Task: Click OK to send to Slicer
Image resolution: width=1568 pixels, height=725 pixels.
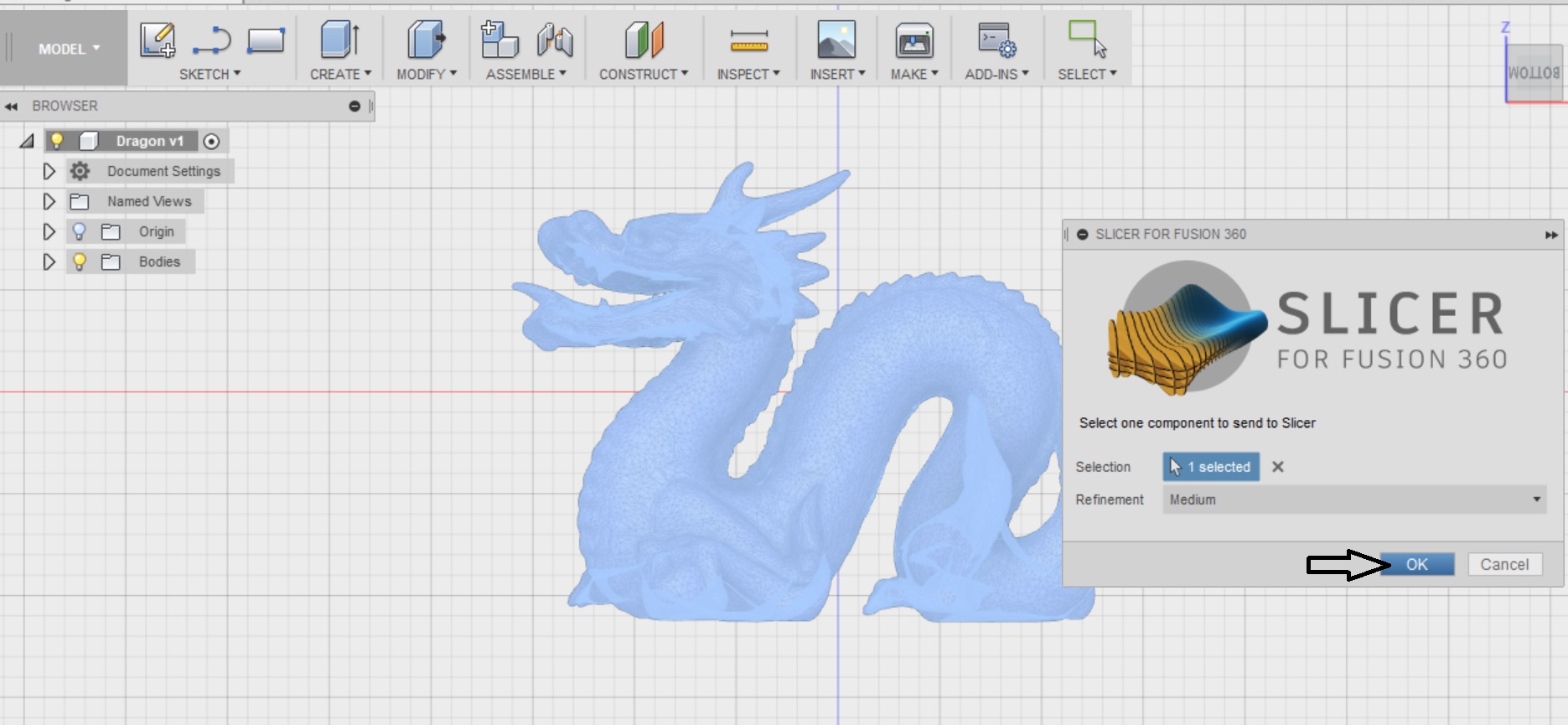Action: click(x=1417, y=564)
